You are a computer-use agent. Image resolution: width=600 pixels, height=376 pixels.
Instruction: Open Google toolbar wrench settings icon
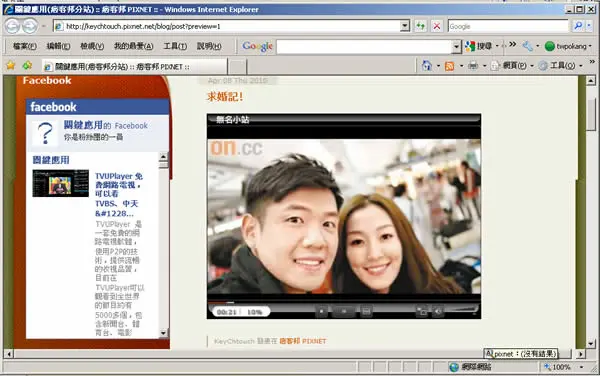[x=528, y=46]
